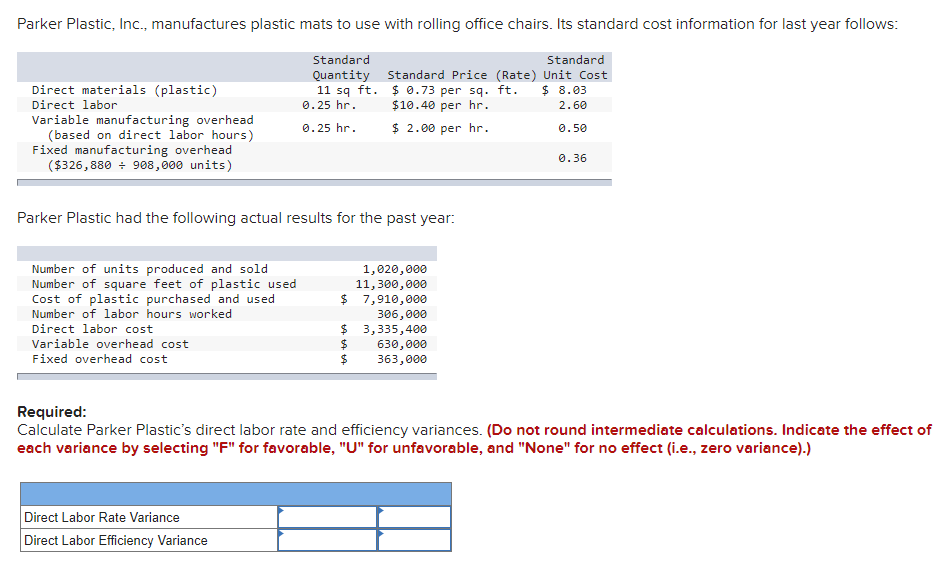Screen dimensions: 942x569
Task: Click the '2.60' direct labor unit cost
Action: coord(573,105)
